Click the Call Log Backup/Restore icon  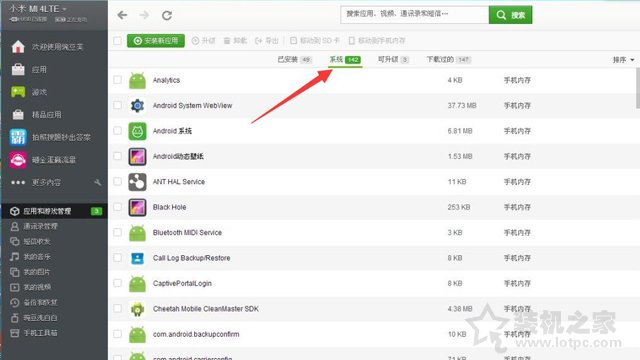pos(137,258)
